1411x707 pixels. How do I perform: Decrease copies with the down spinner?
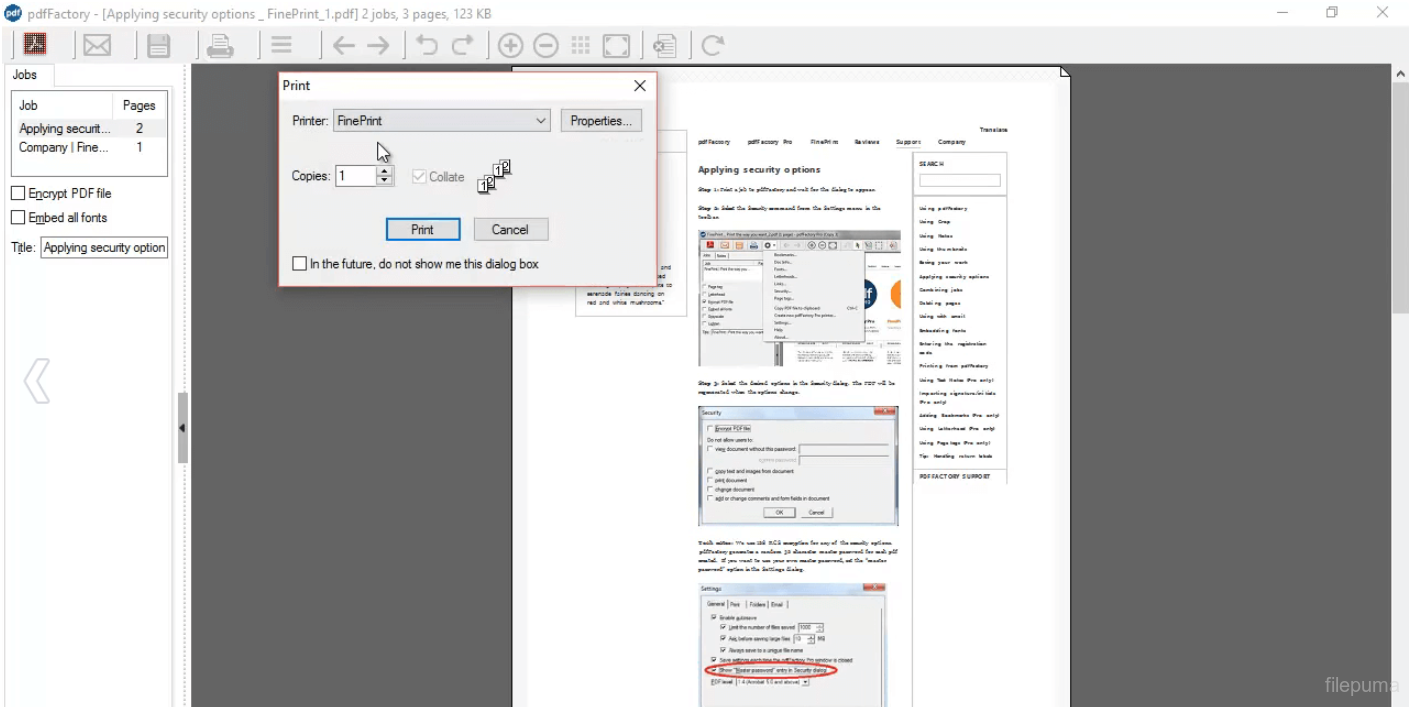[385, 181]
